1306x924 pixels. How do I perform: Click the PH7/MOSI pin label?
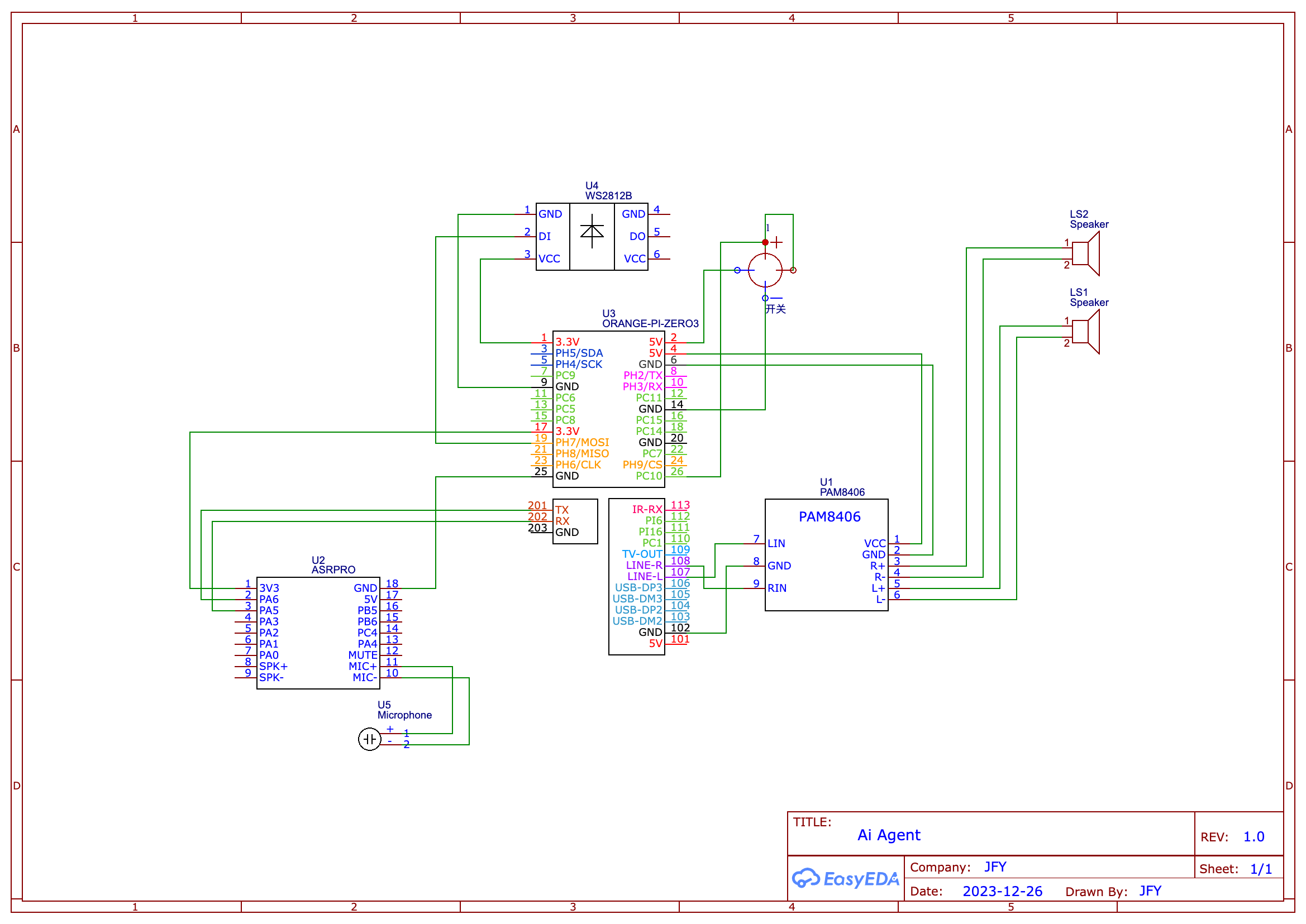click(x=582, y=443)
